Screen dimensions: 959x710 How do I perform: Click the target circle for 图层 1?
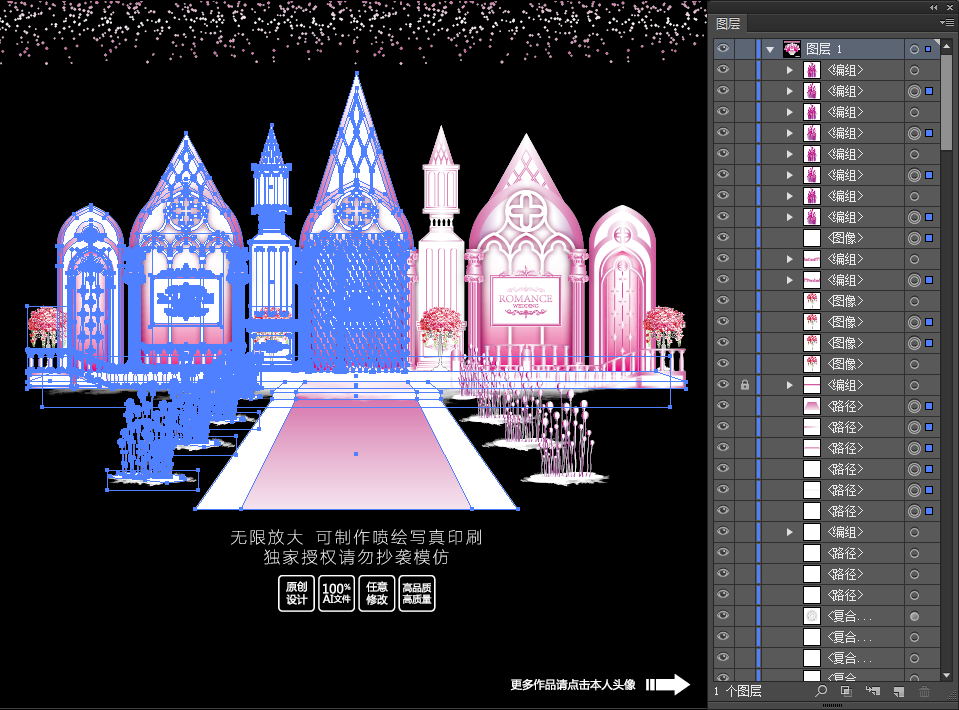914,49
